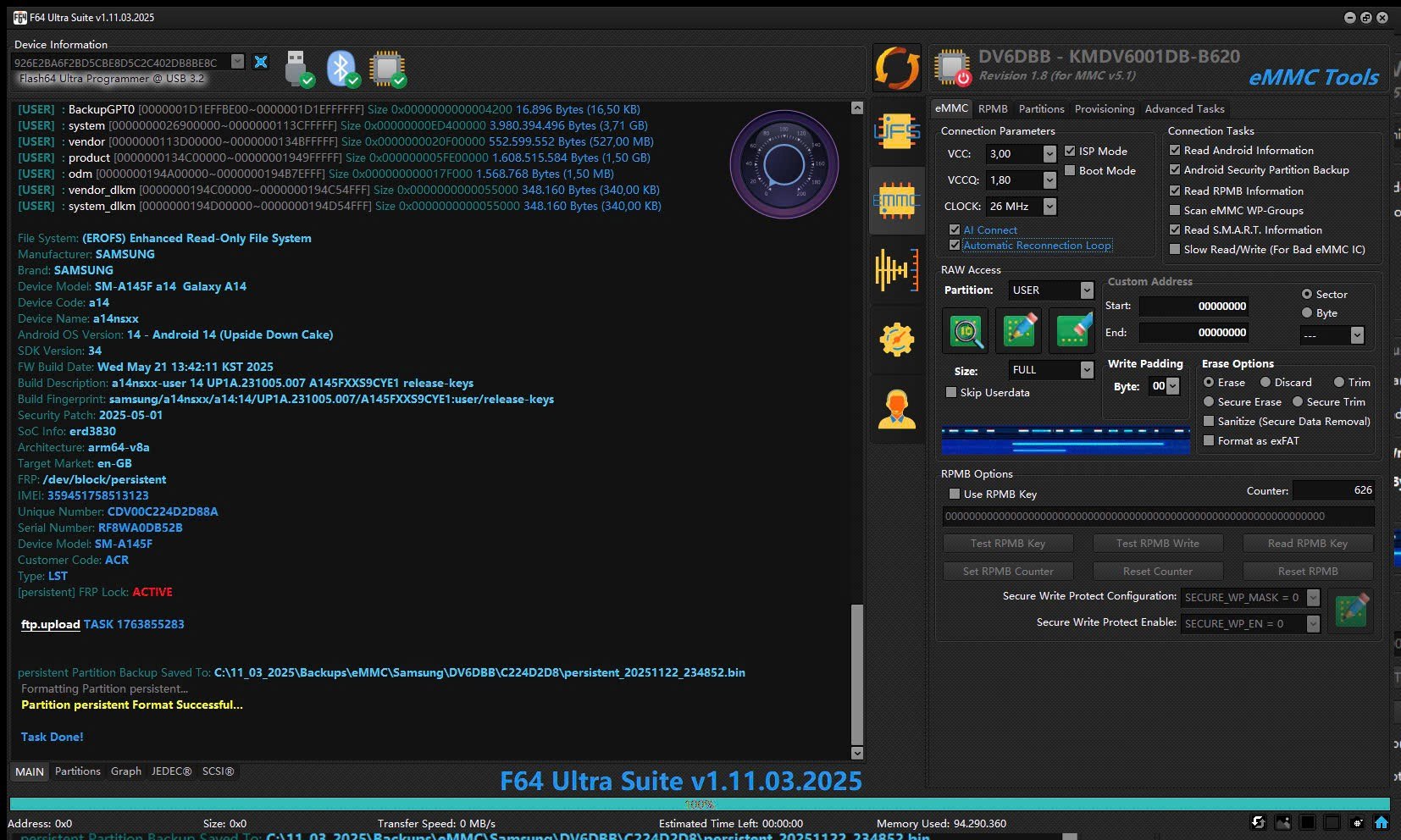This screenshot has height=840, width=1401.
Task: Click the Erase partition eraser icon
Action: point(1072,330)
